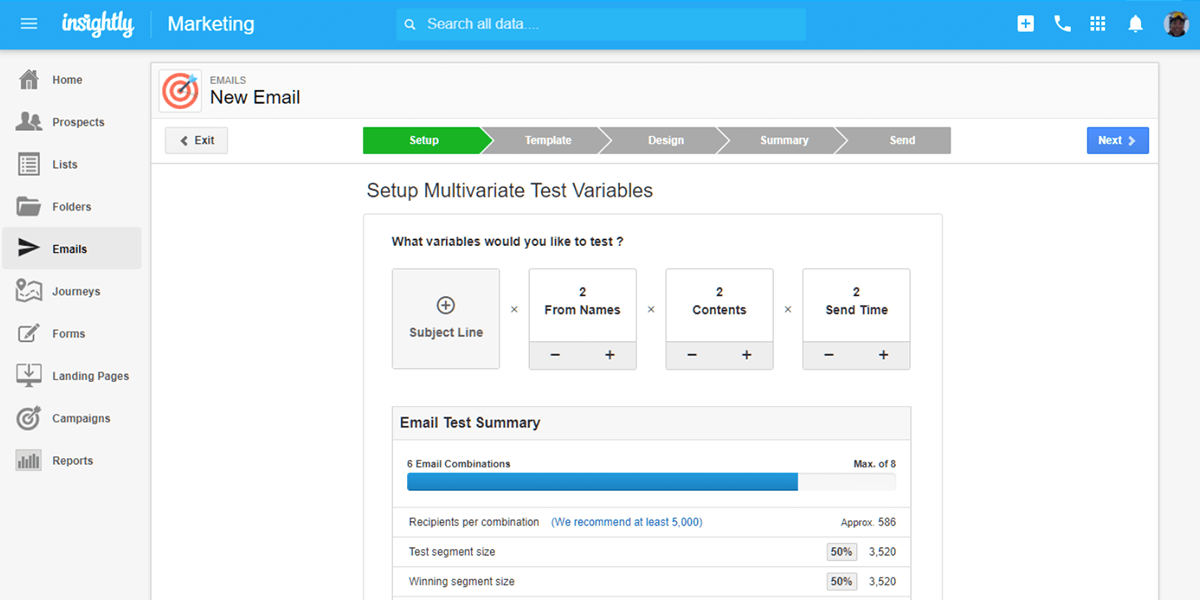Click in the Search all data field
The image size is (1200, 600).
pyautogui.click(x=610, y=24)
